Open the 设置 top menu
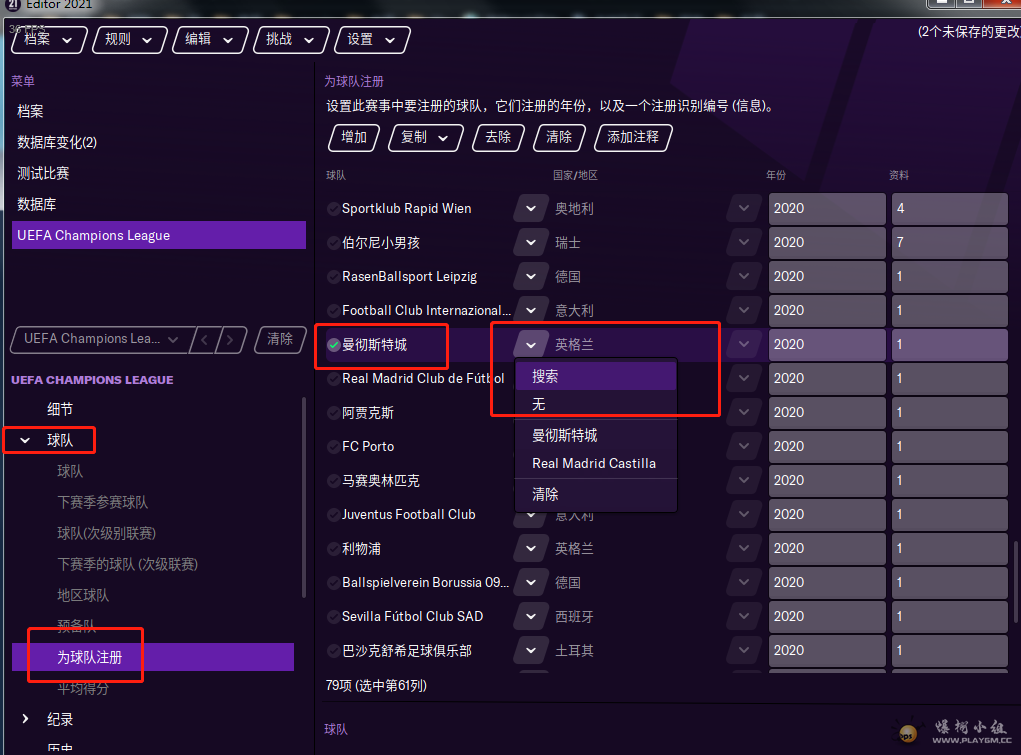The height and width of the screenshot is (755, 1021). tap(371, 40)
